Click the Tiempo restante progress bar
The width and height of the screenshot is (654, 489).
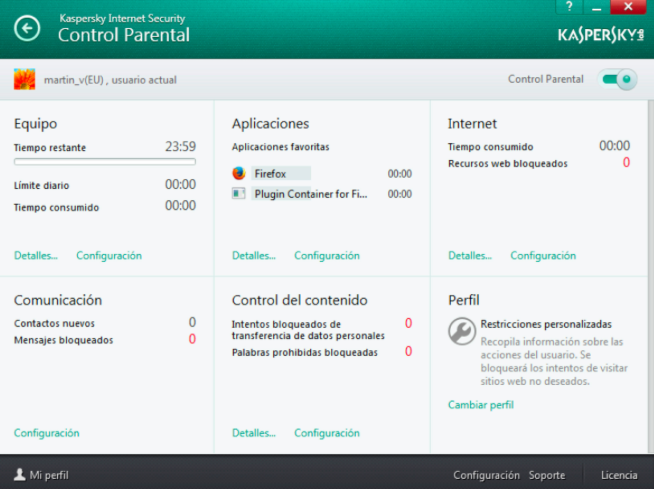click(x=105, y=162)
